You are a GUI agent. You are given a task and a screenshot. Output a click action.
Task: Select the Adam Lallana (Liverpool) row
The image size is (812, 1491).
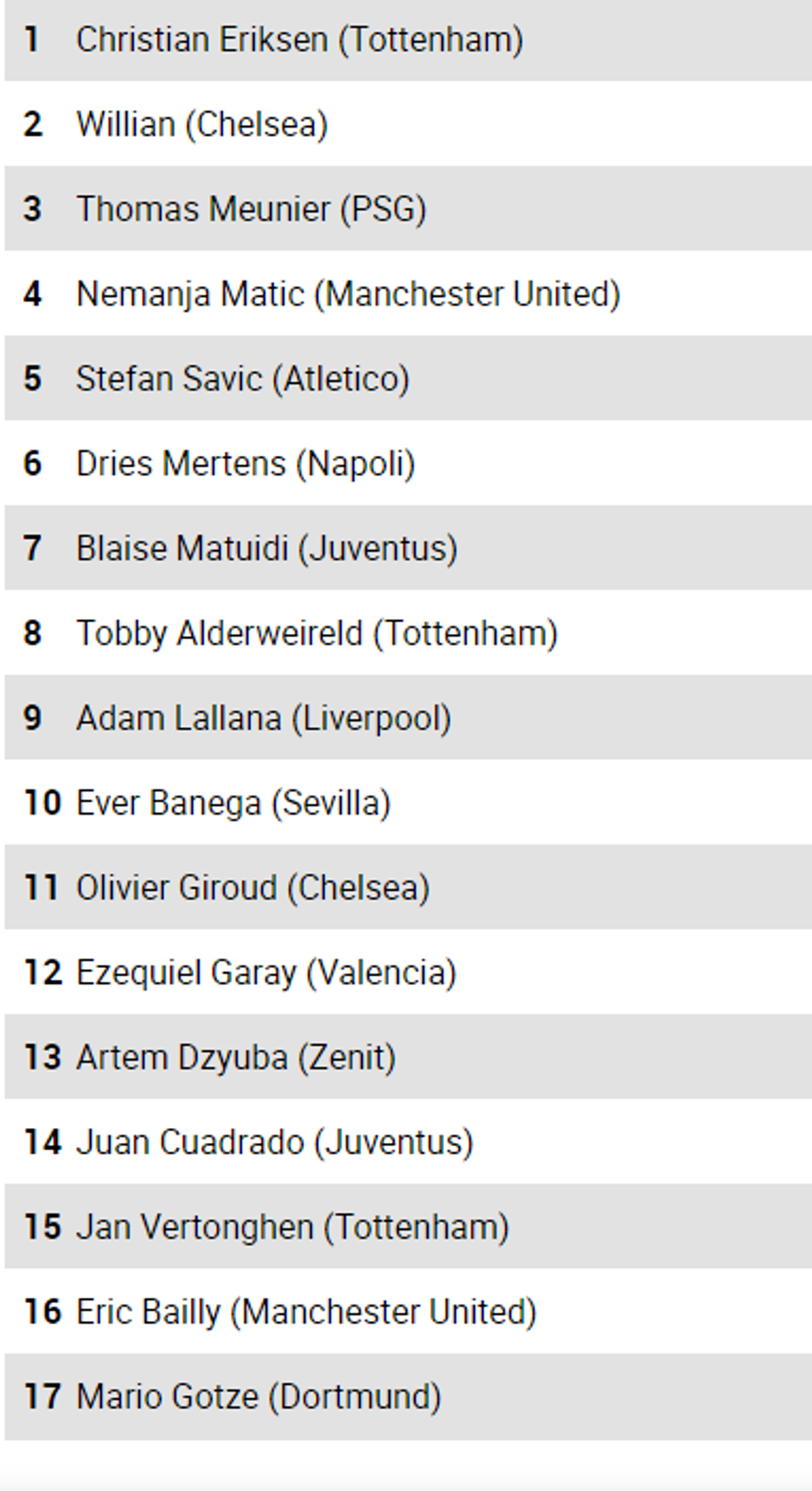point(263,718)
